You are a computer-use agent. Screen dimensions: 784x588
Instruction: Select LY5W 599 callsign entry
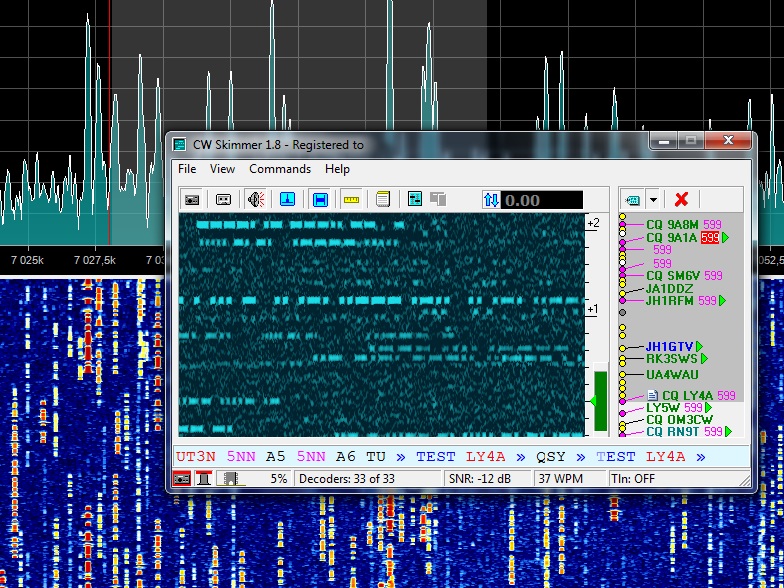(674, 408)
